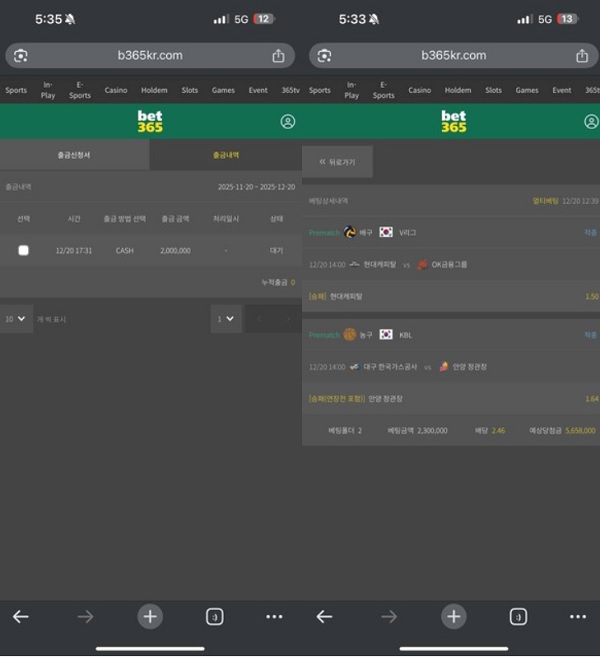Go back using left browser back arrow

pos(21,617)
